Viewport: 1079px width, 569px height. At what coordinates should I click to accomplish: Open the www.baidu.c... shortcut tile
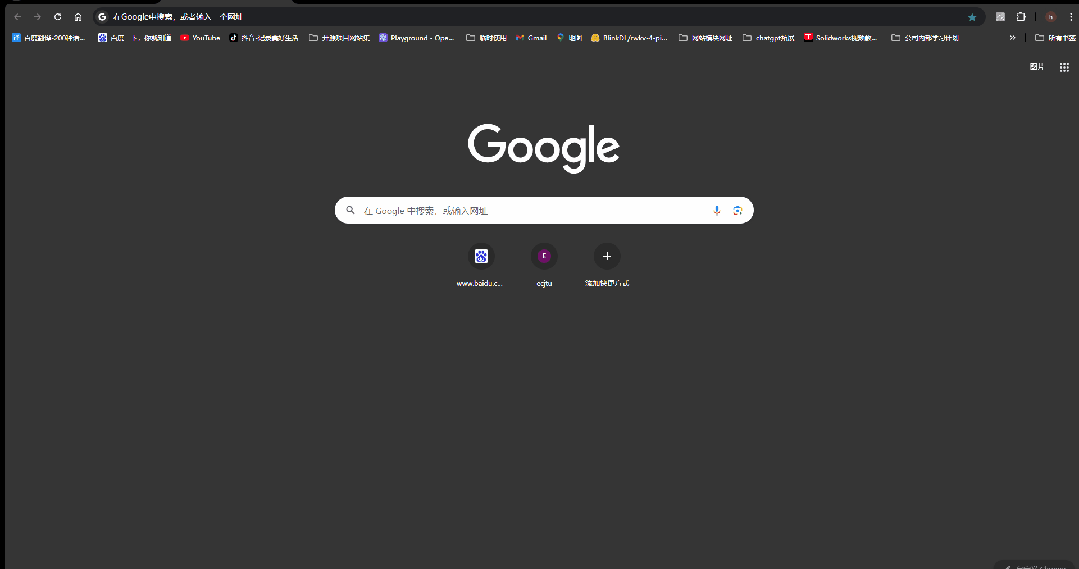click(480, 266)
